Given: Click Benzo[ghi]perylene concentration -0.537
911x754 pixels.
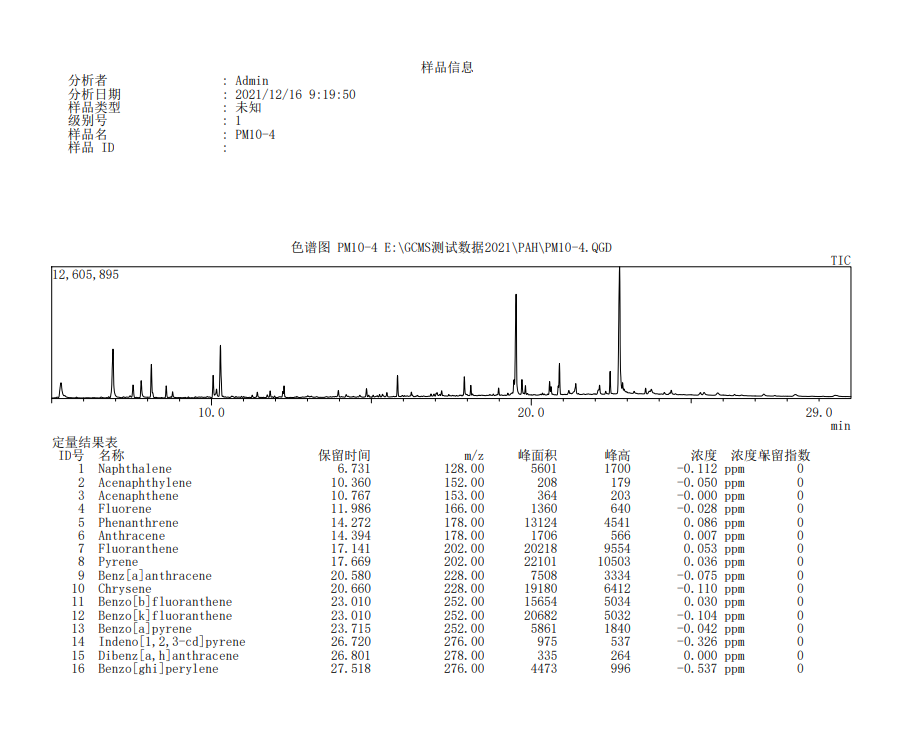Looking at the screenshot, I should point(696,669).
